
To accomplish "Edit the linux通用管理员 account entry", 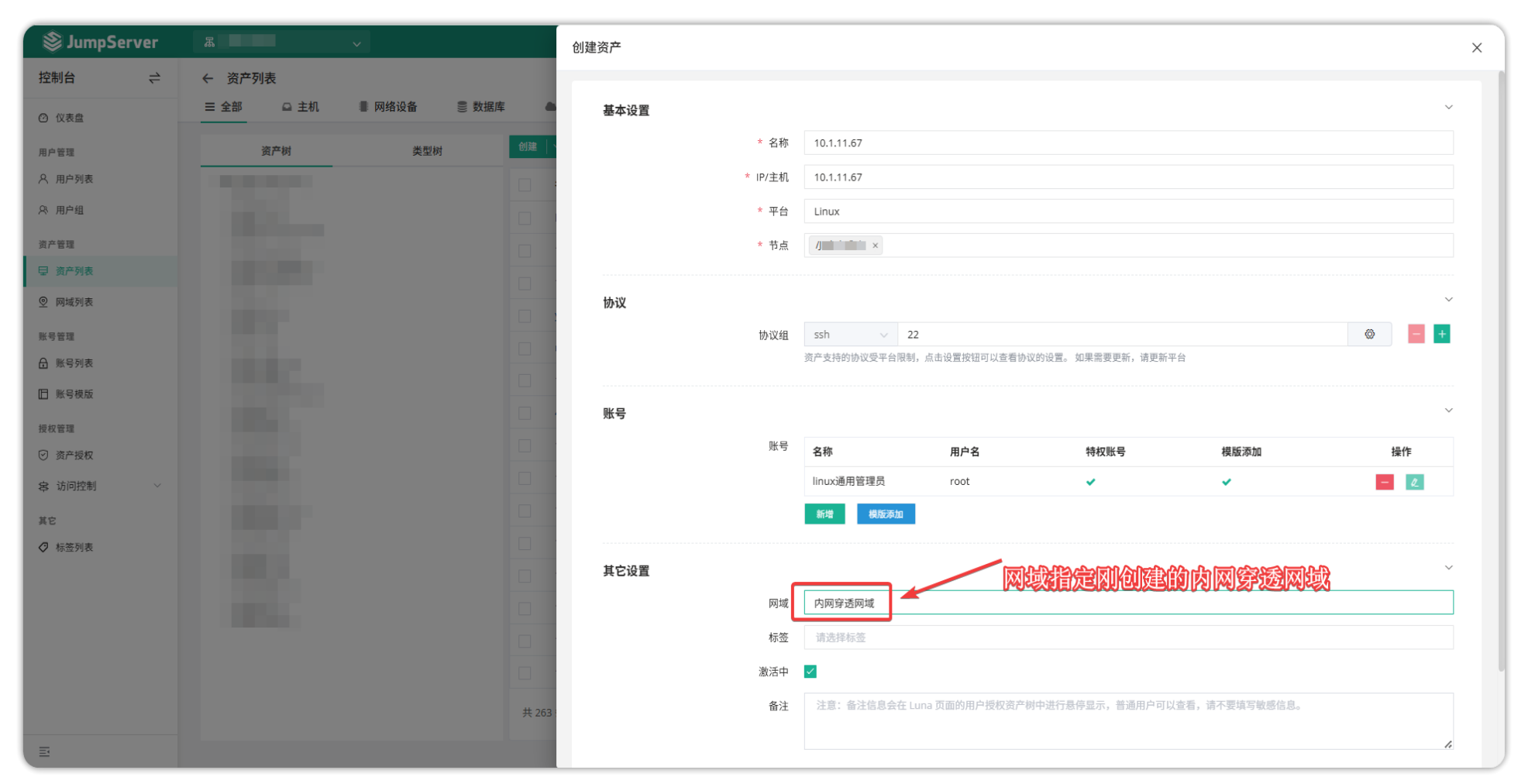I will click(x=1414, y=482).
